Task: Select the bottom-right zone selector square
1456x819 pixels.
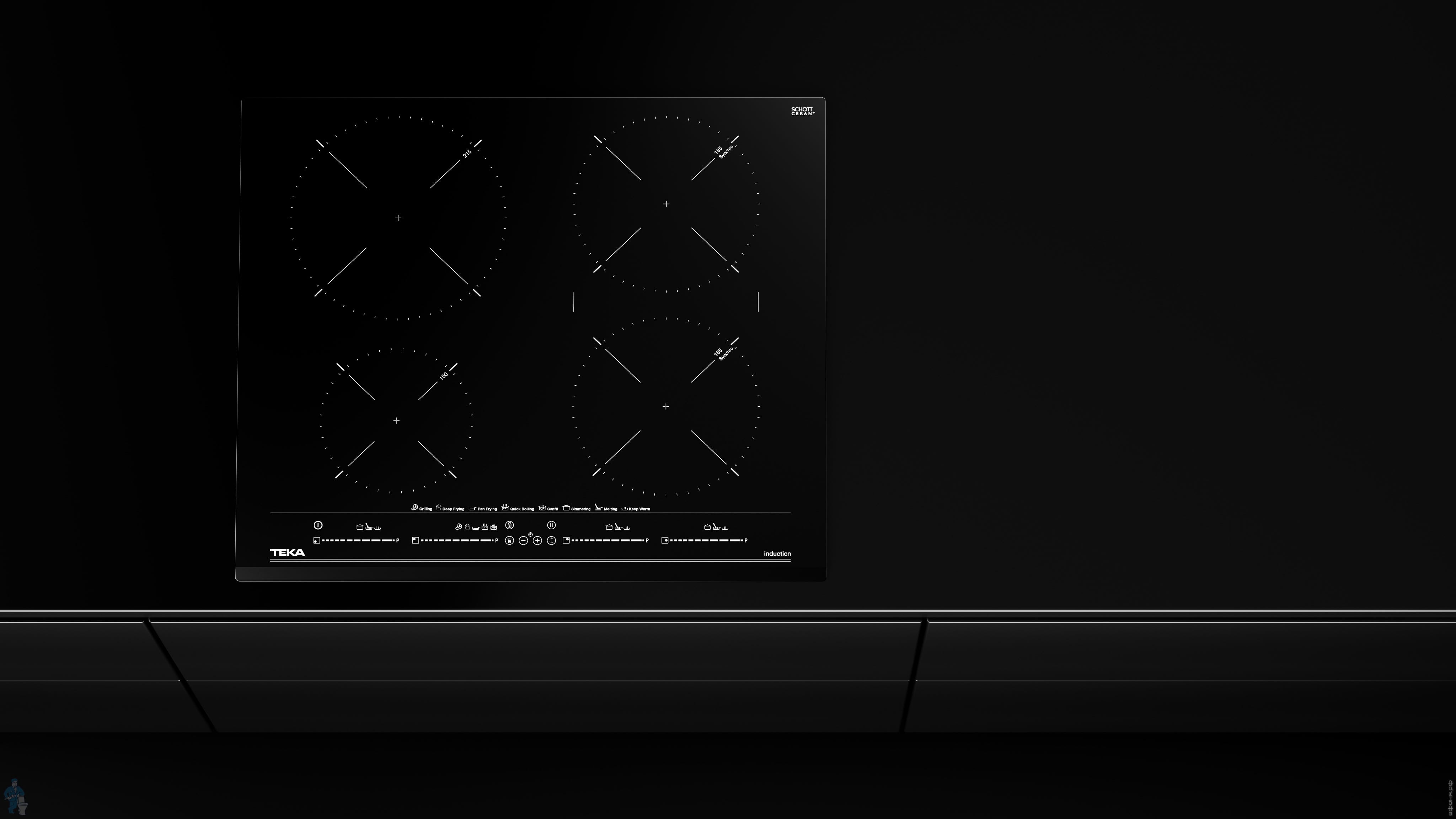Action: (x=665, y=541)
